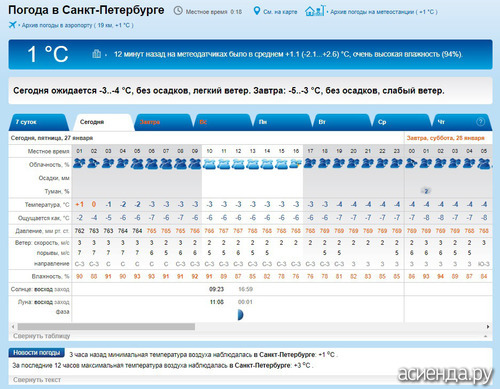Click the Ощущается как row label

pos(44,218)
